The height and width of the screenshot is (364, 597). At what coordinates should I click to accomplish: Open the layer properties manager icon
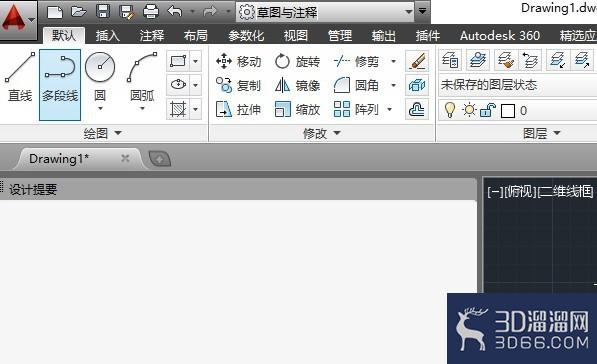pyautogui.click(x=450, y=60)
